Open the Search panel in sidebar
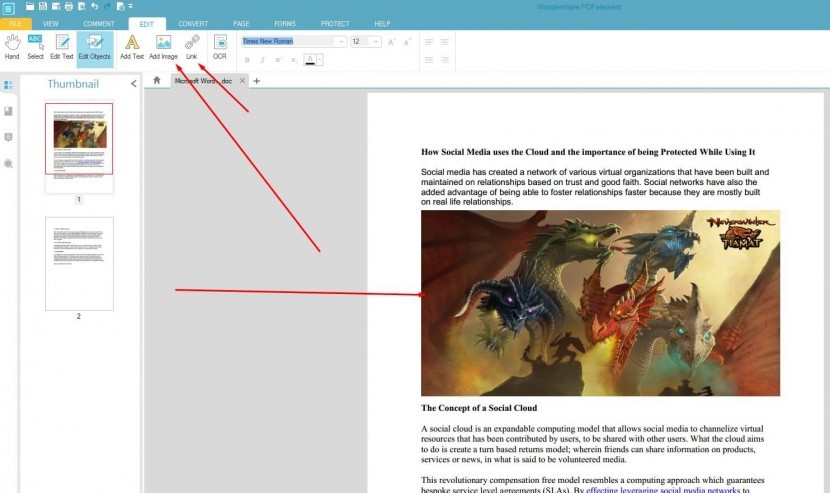 (8, 164)
